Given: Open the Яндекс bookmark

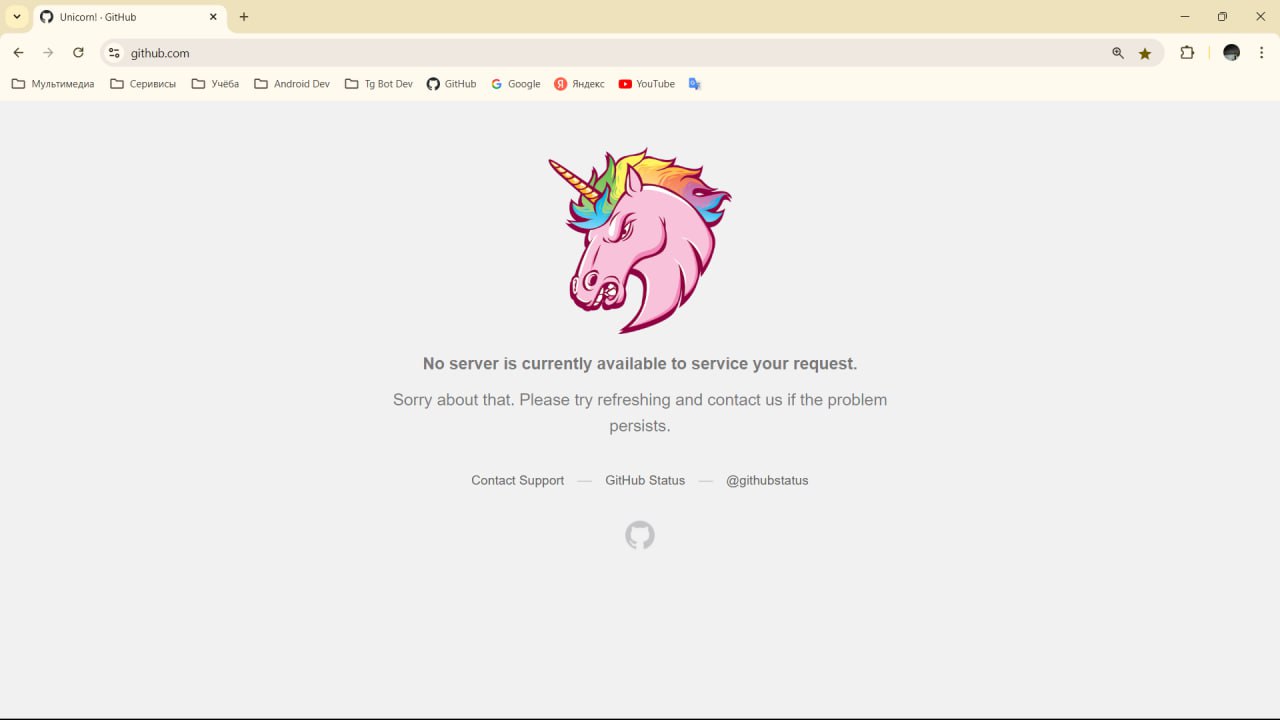Looking at the screenshot, I should pyautogui.click(x=579, y=84).
